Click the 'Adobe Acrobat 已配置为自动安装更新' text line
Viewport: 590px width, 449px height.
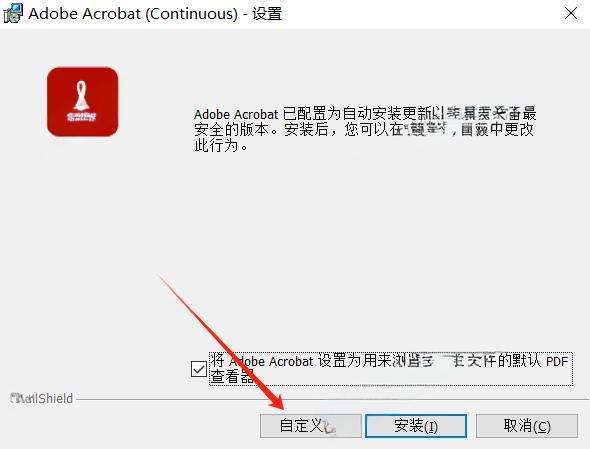click(x=365, y=114)
